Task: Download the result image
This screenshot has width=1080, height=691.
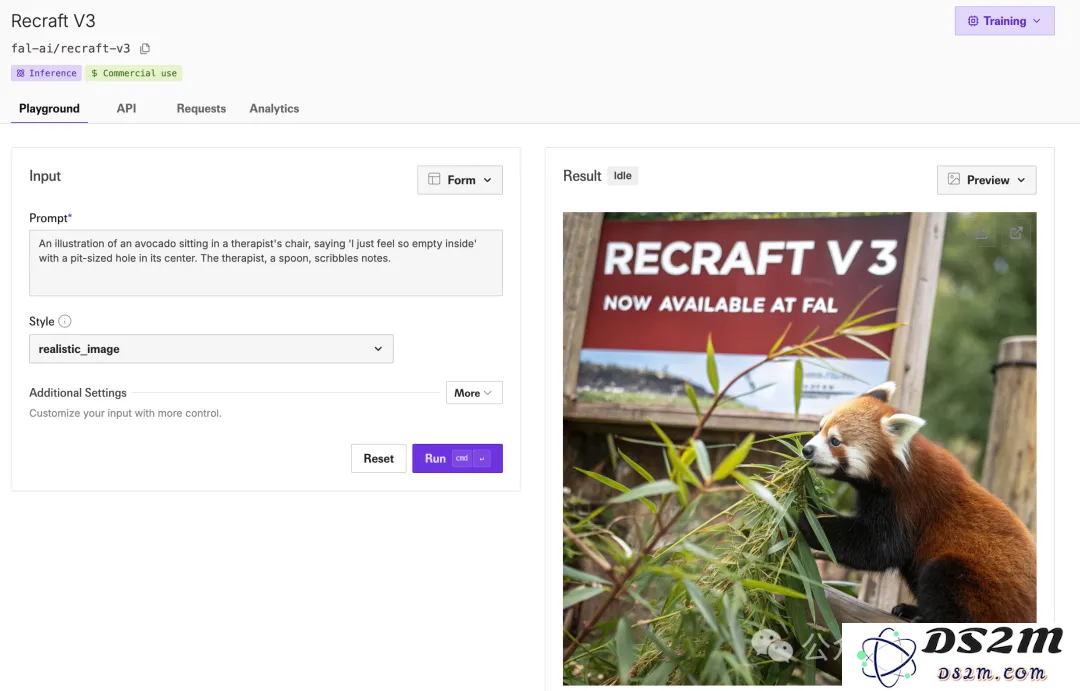Action: (982, 234)
